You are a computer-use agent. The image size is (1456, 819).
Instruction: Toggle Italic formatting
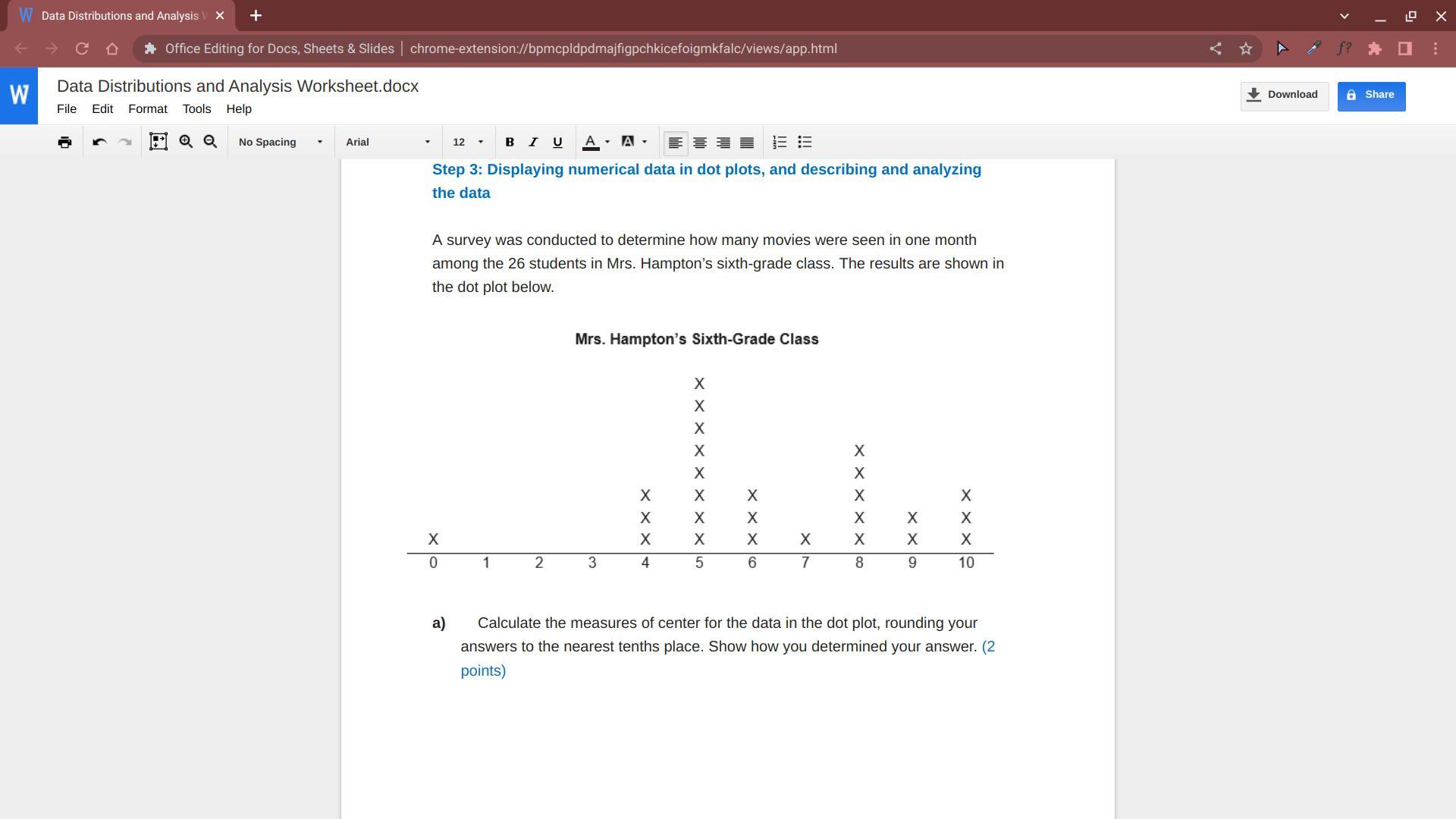coord(533,143)
